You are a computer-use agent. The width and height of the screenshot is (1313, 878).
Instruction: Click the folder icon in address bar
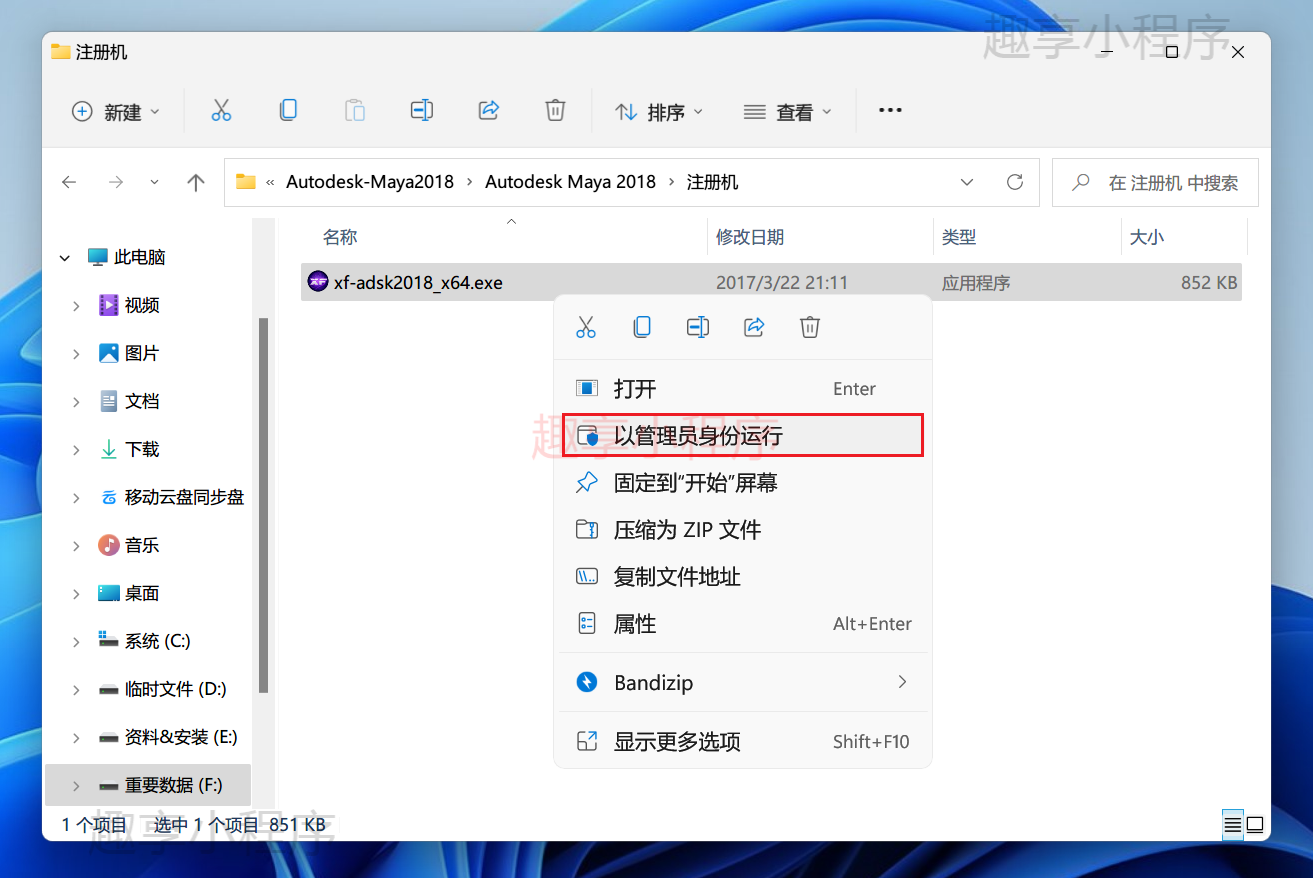(246, 182)
